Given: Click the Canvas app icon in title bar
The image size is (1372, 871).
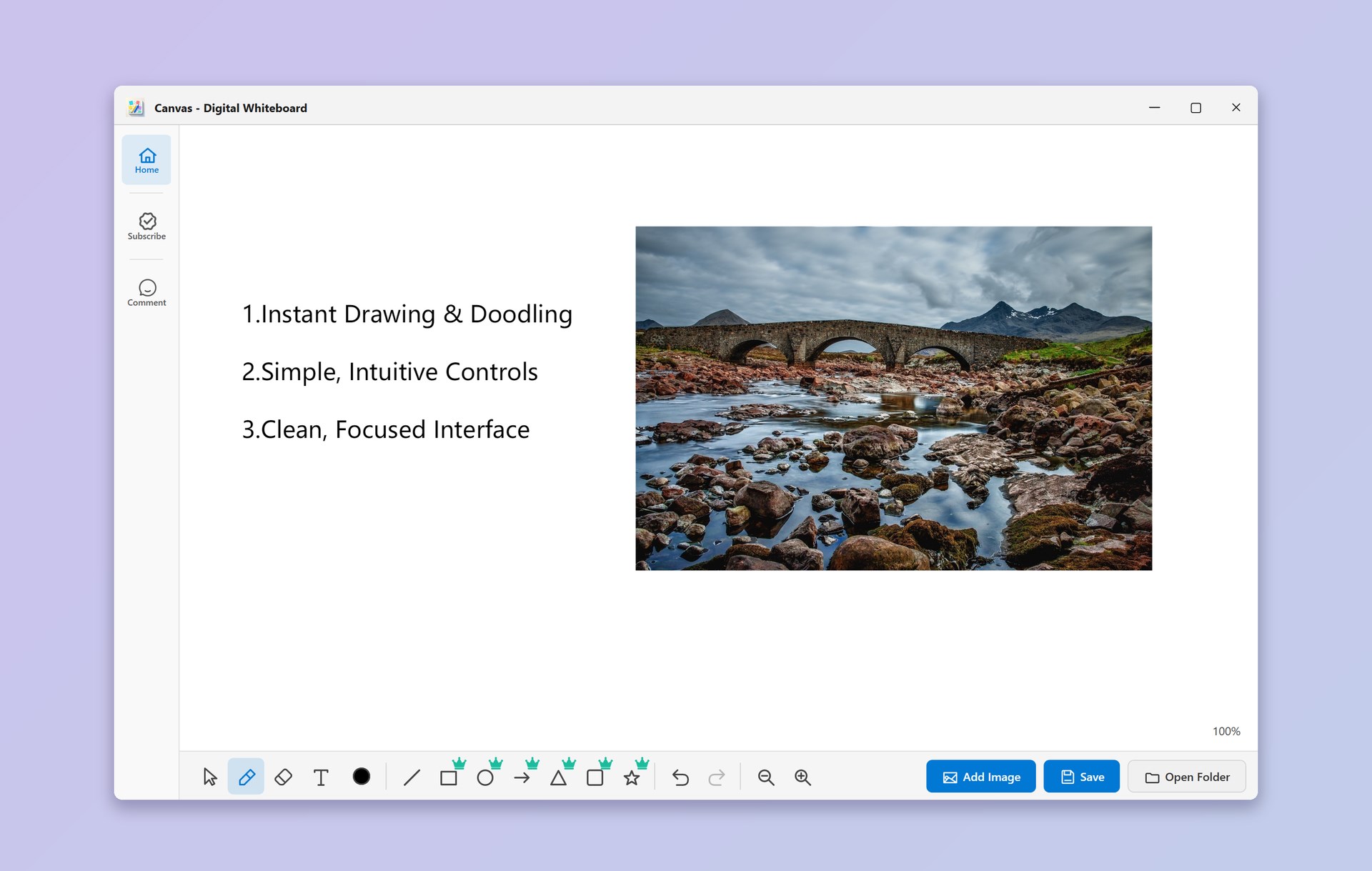Looking at the screenshot, I should (136, 107).
